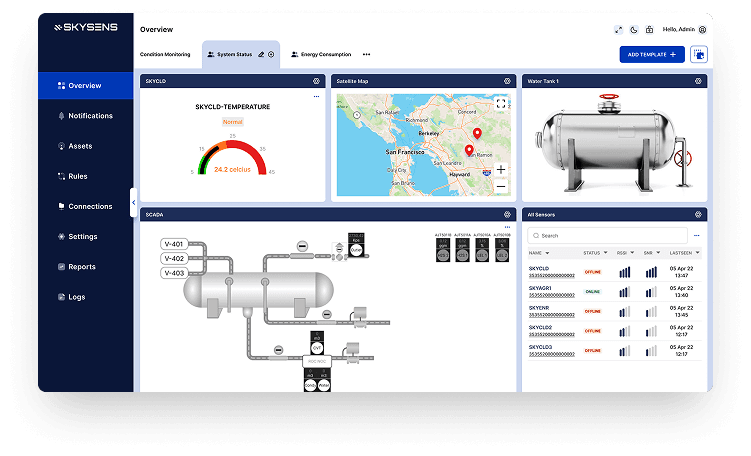
Task: Collapse the left sidebar with arrow handle
Action: pyautogui.click(x=134, y=202)
